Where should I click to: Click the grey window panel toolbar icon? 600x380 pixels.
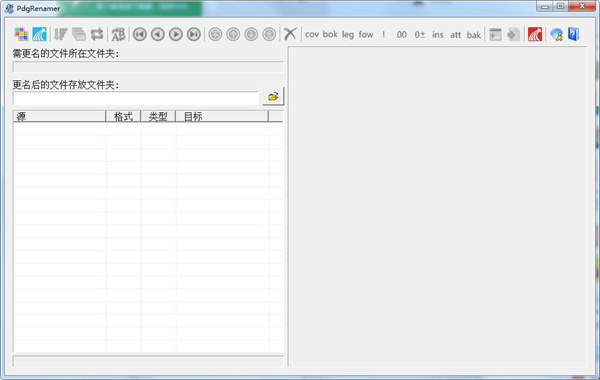click(495, 34)
